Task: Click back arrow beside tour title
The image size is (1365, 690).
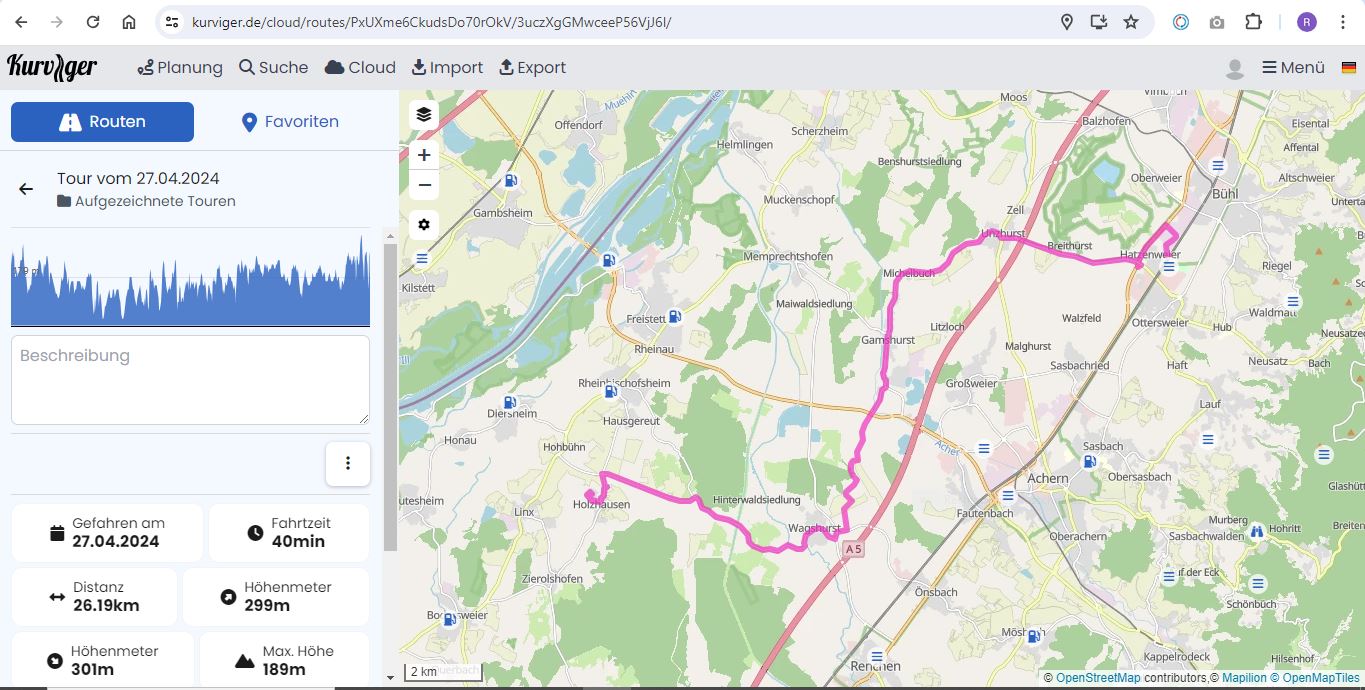Action: pos(26,189)
